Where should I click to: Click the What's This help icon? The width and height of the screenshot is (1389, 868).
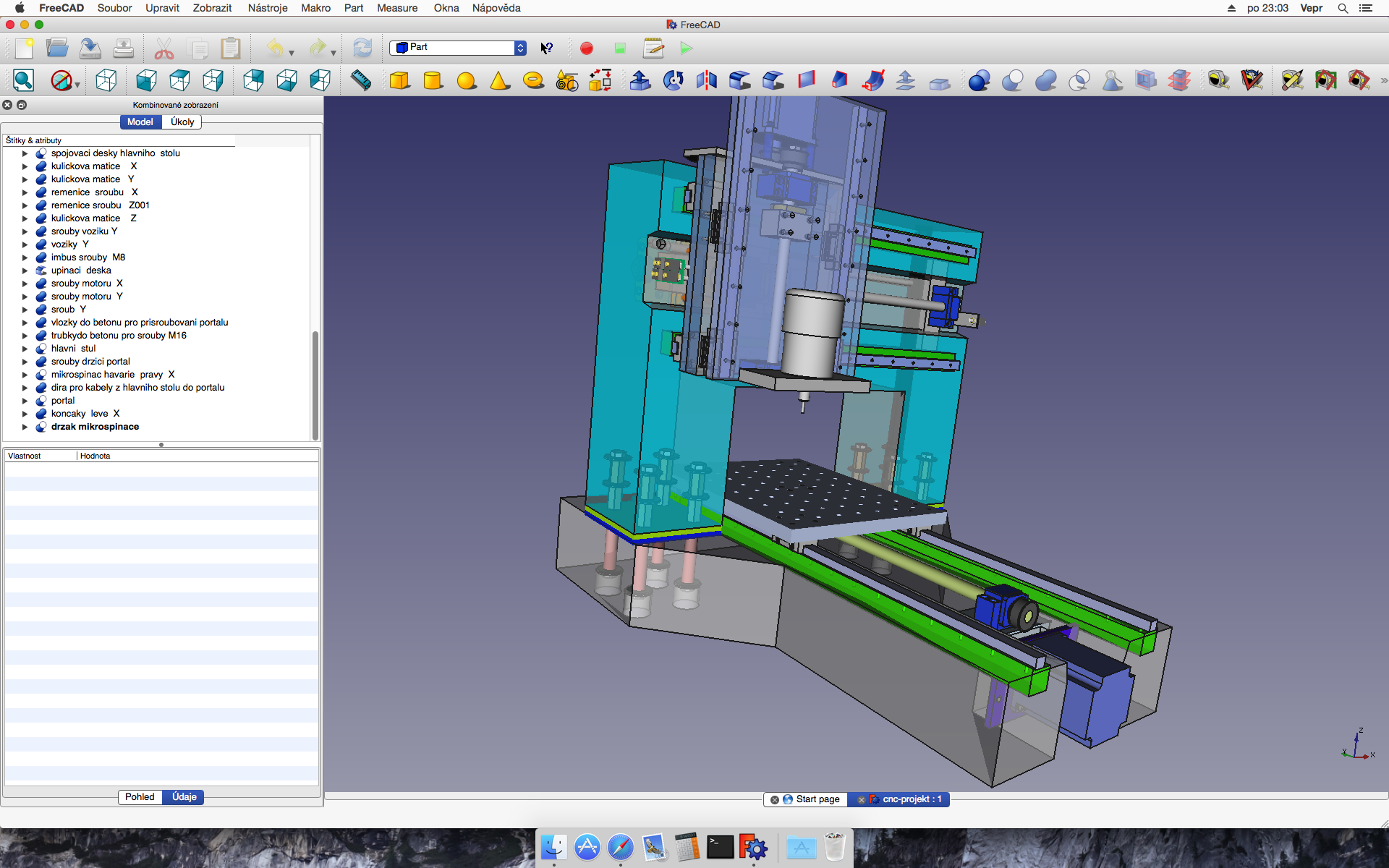click(x=547, y=48)
